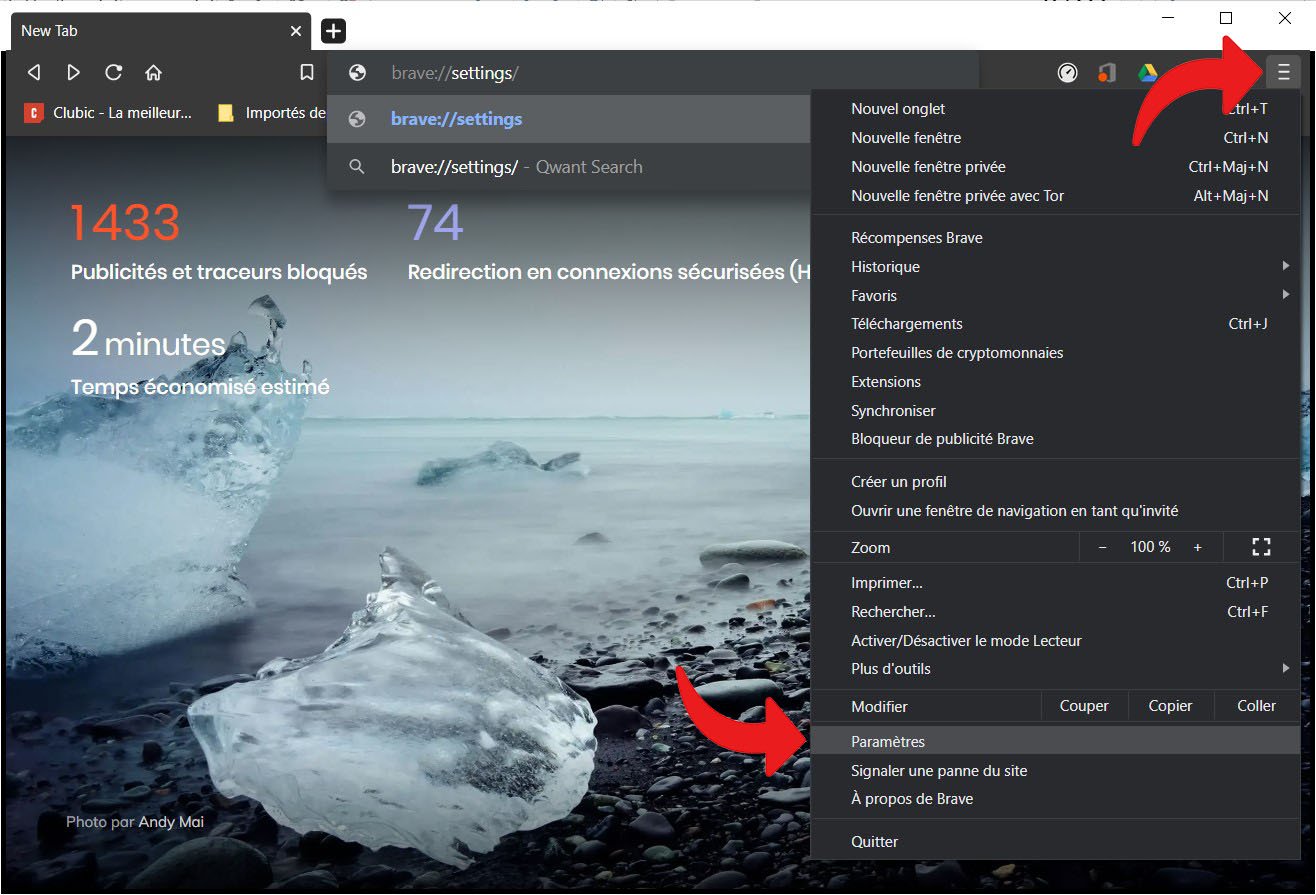This screenshot has width=1316, height=895.
Task: Increase zoom with the plus button
Action: coord(1197,547)
